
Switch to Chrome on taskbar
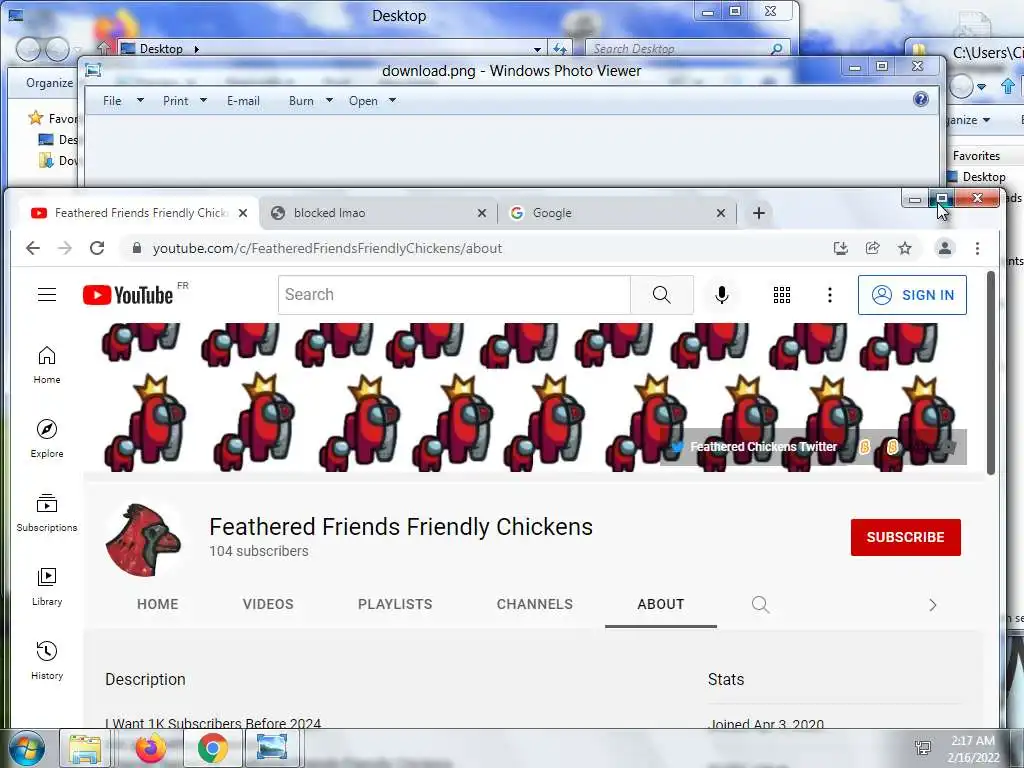212,748
